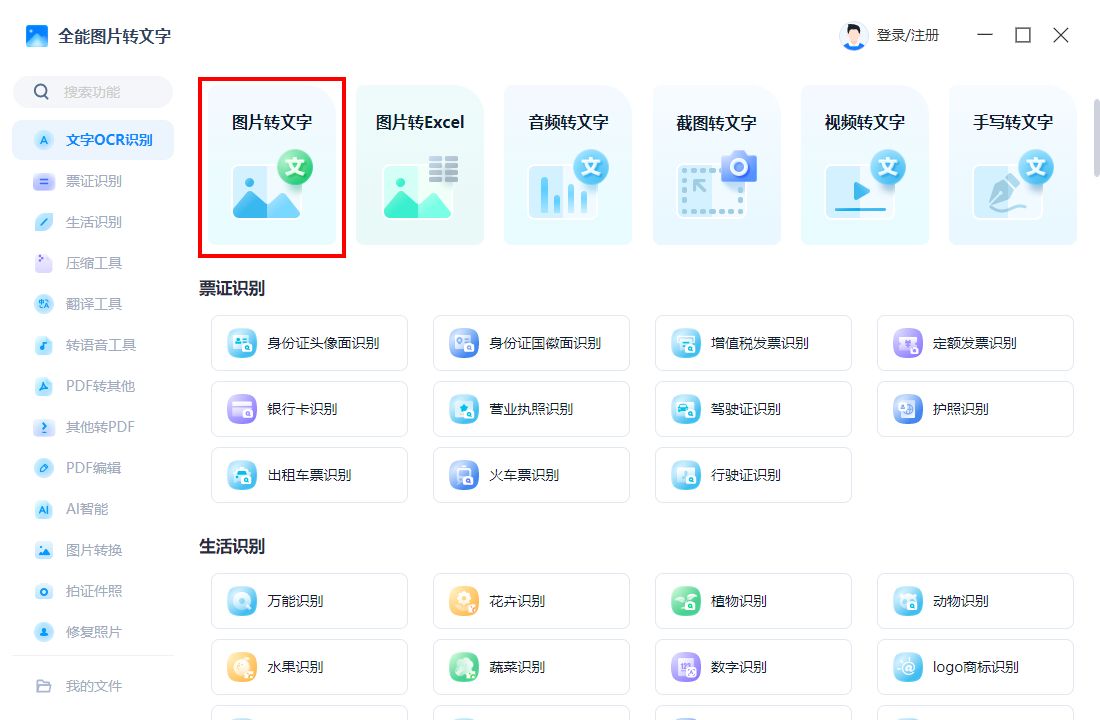Screen dimensions: 1100x720
Task: Open 身份证国徽面识别
Action: 531,343
